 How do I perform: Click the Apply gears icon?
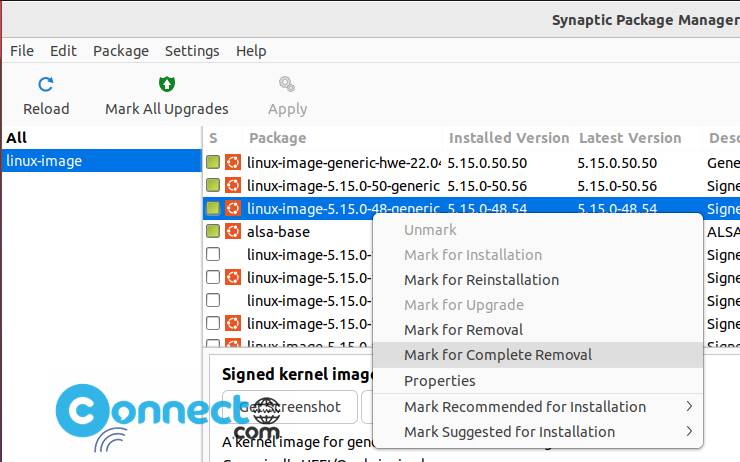point(287,84)
